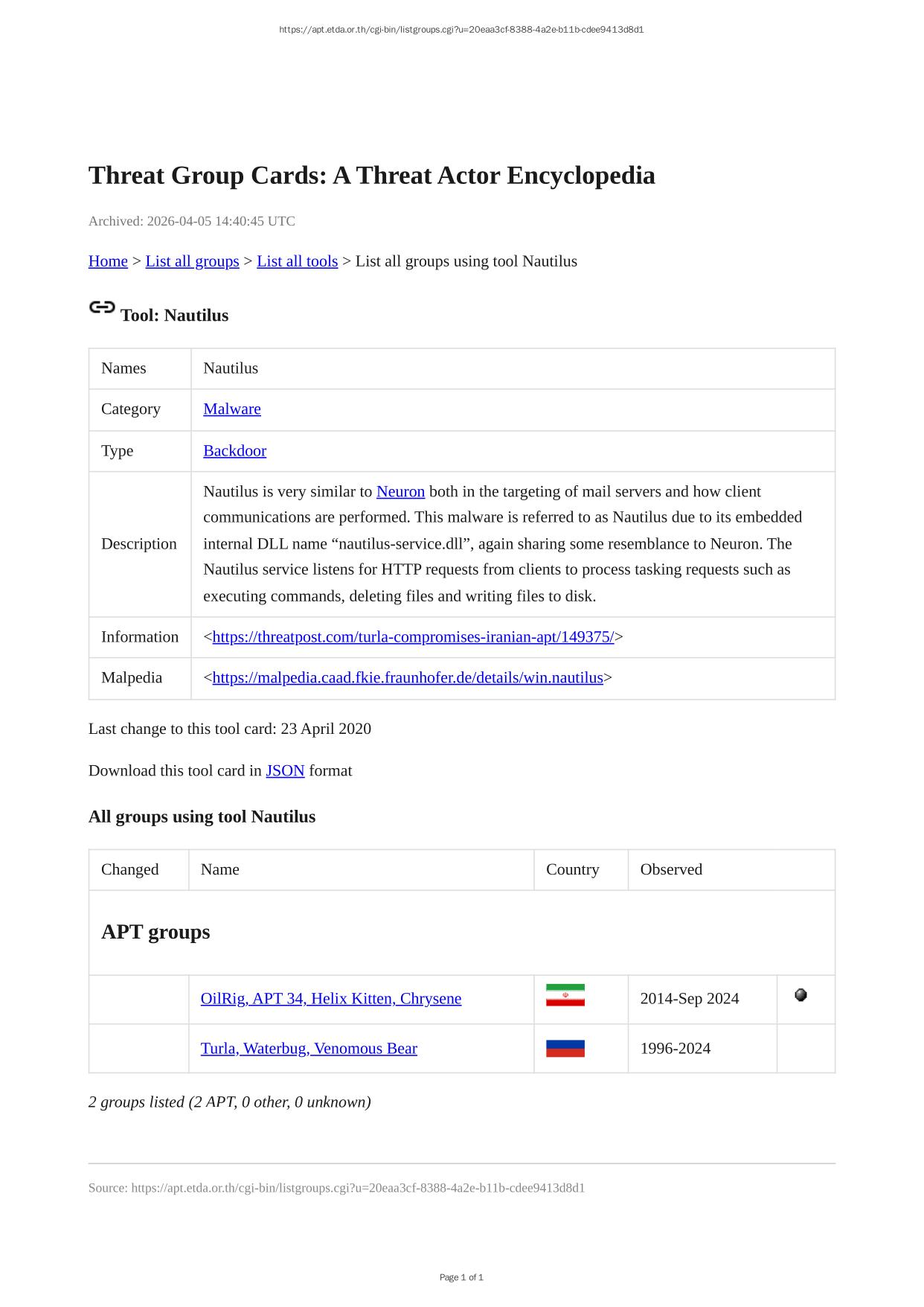
Task: Click the Changed column header
Action: tap(130, 869)
